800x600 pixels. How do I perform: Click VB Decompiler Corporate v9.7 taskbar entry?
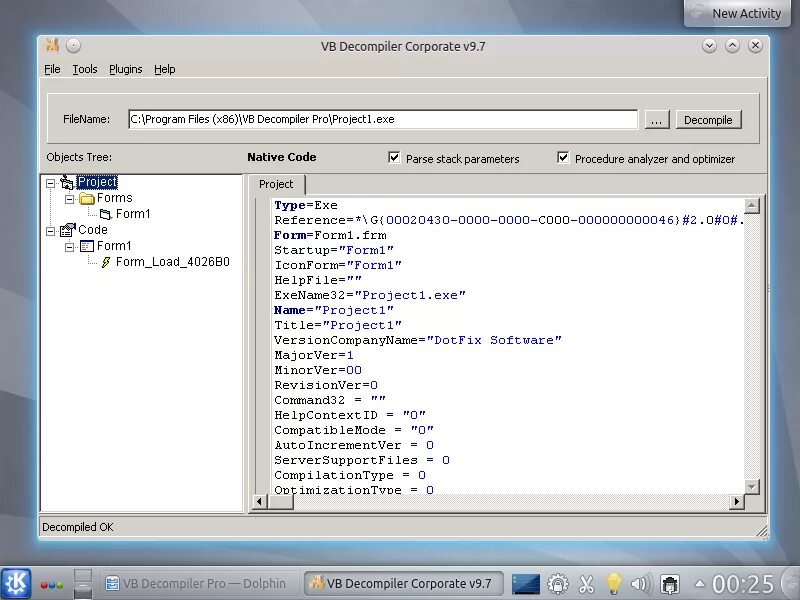[x=404, y=583]
